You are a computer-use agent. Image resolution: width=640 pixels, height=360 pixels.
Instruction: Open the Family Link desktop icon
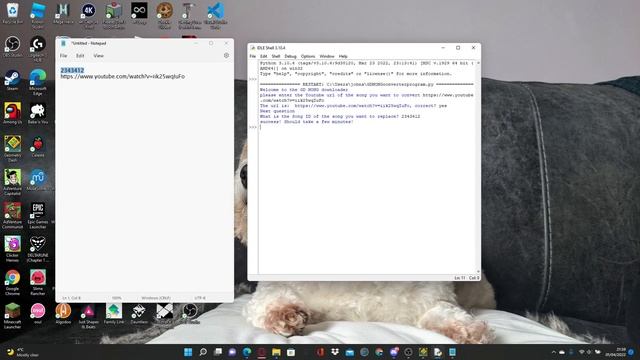click(x=113, y=313)
